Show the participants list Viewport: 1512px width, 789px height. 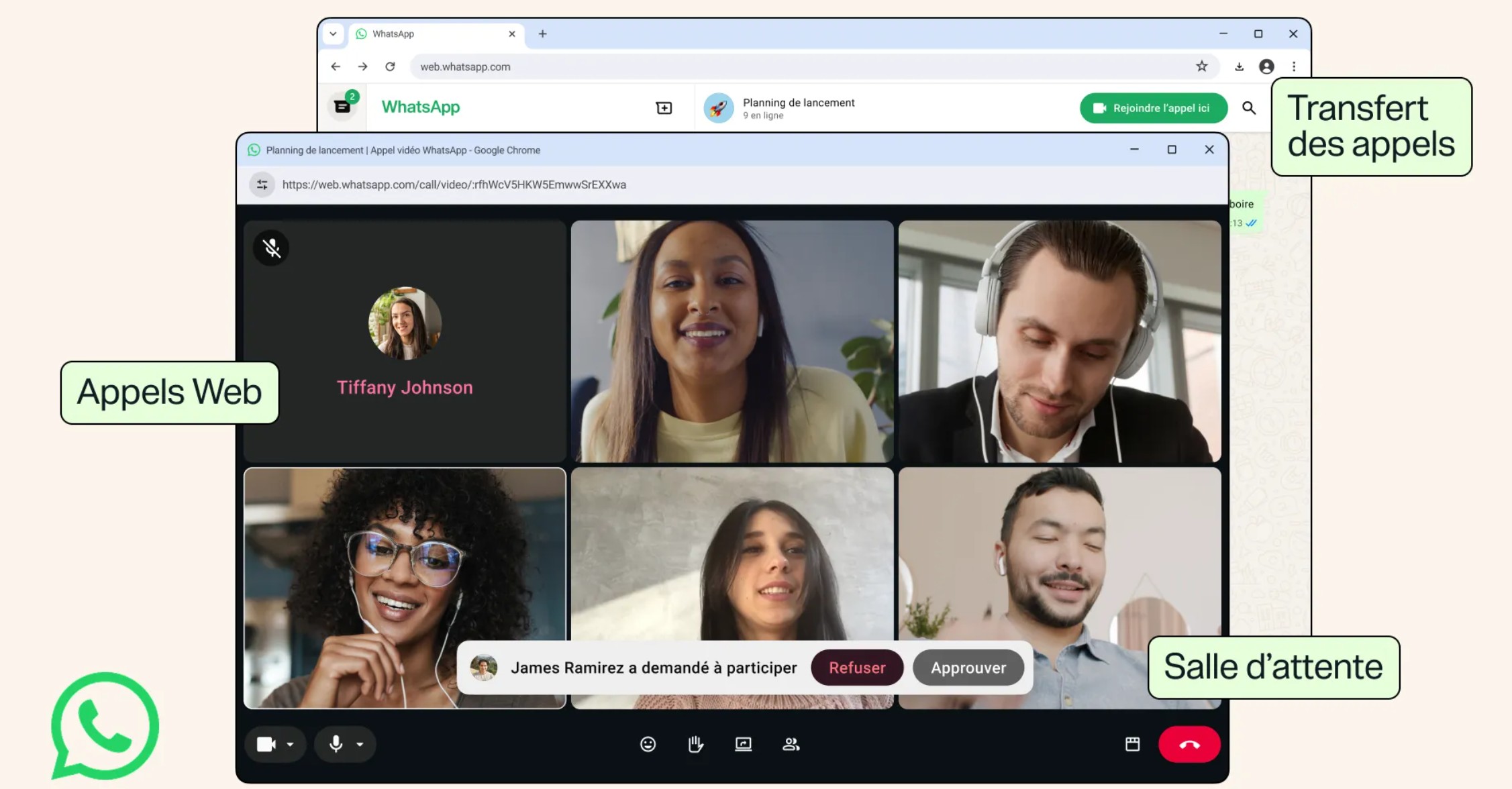[x=791, y=744]
